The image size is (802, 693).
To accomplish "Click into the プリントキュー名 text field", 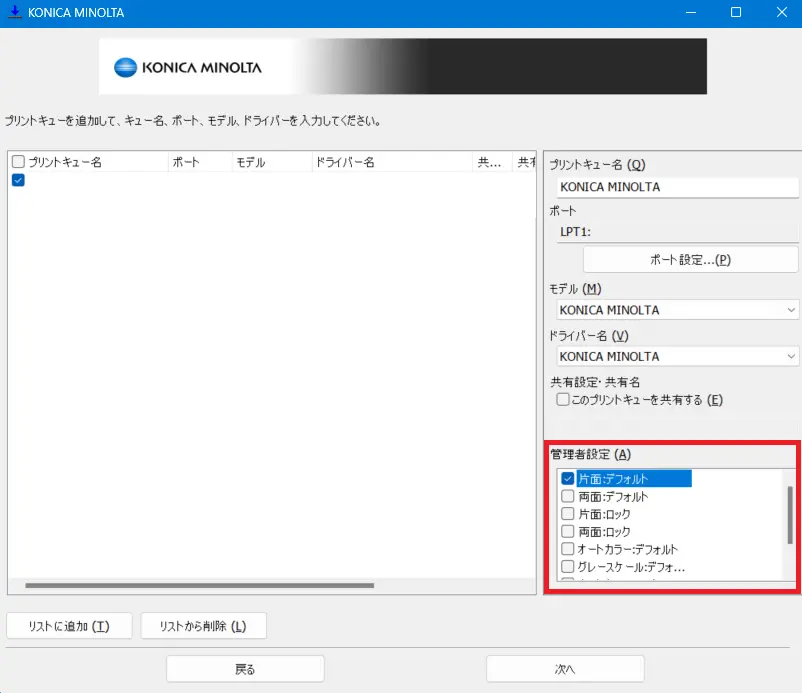I will 676,187.
